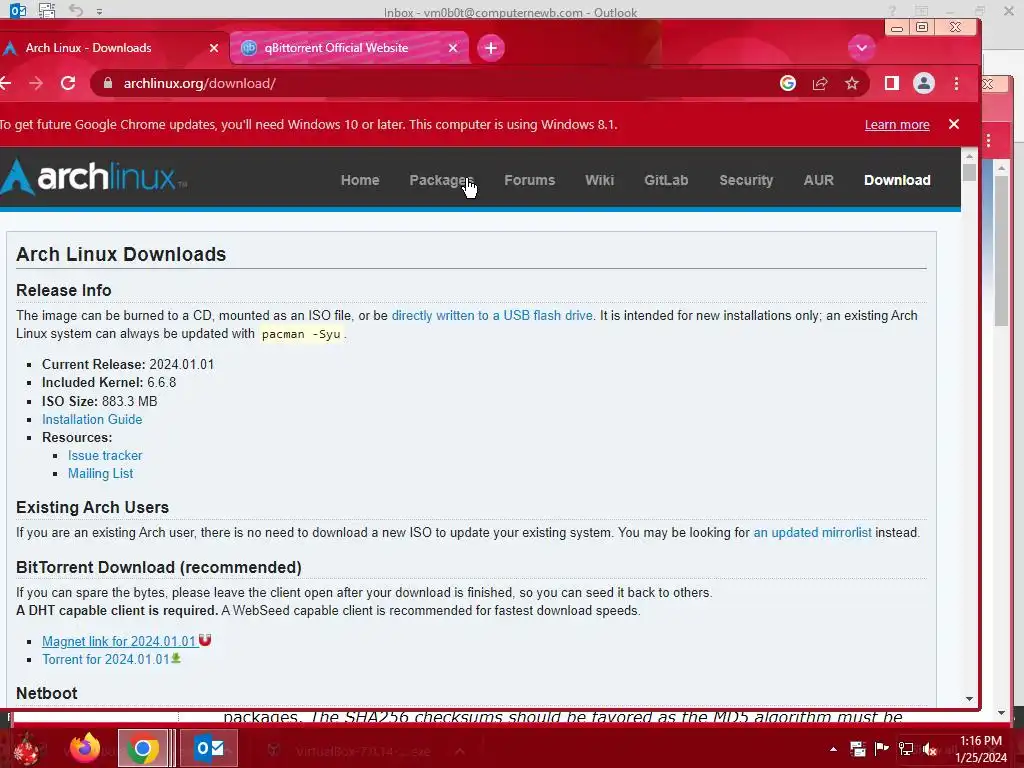Open Forums in Arch navigation

pos(530,180)
